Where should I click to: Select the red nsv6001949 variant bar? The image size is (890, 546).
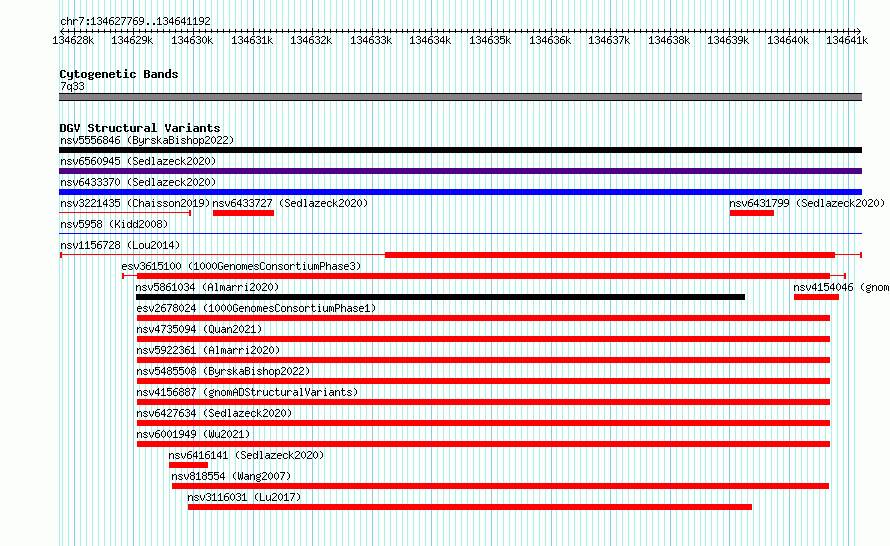[x=484, y=444]
